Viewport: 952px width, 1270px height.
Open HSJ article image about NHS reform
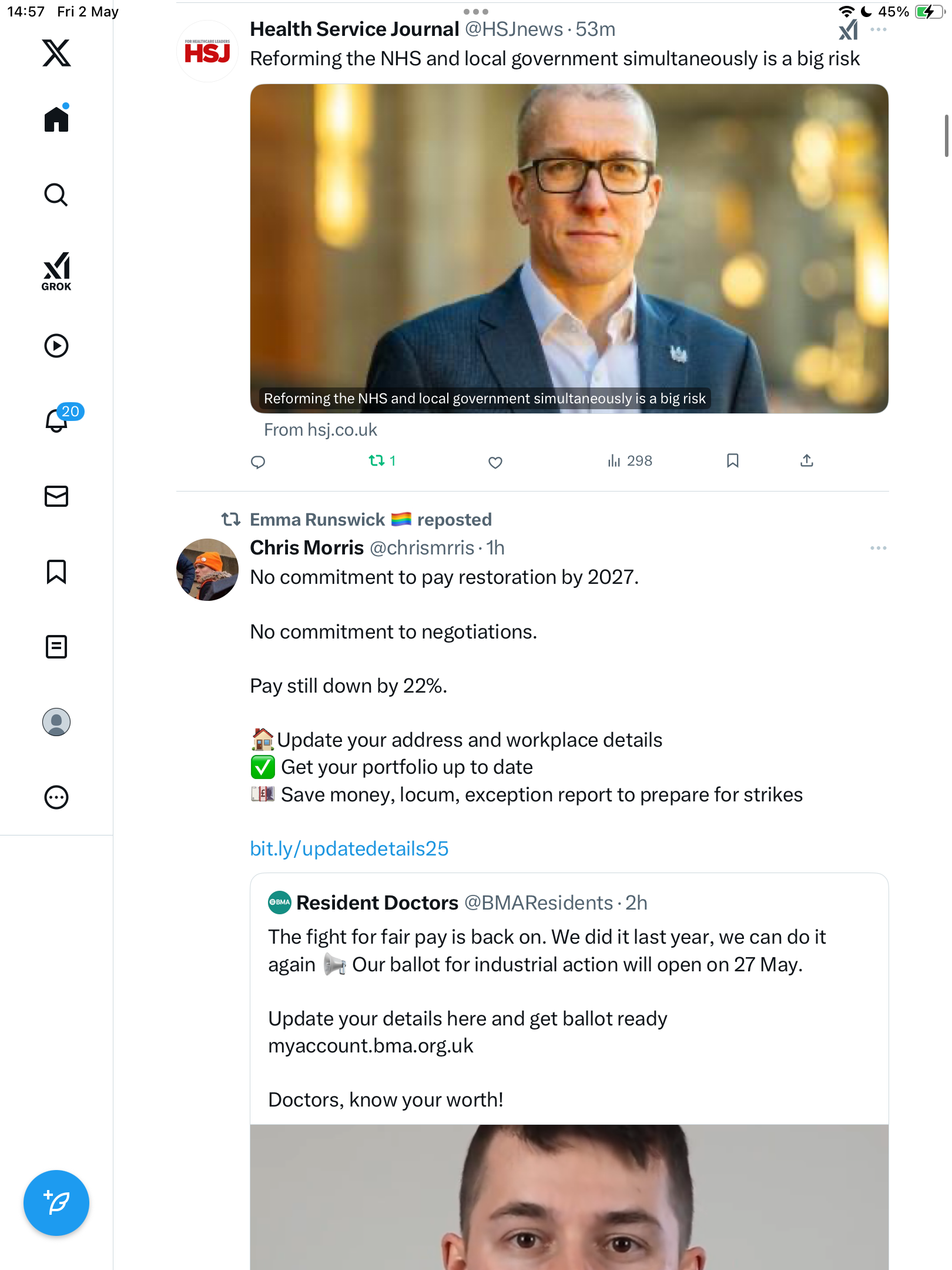(x=569, y=248)
